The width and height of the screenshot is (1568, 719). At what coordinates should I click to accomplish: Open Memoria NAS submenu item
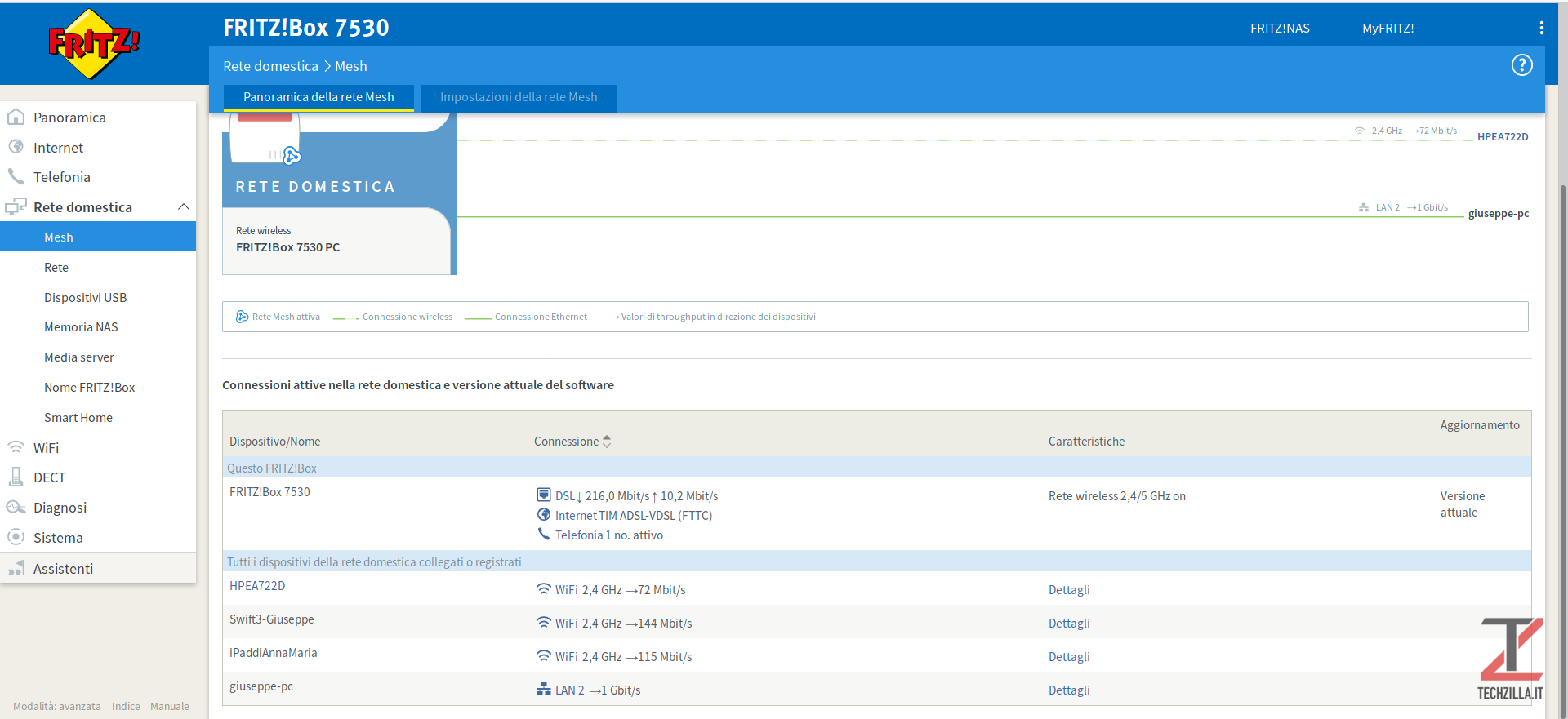(81, 326)
